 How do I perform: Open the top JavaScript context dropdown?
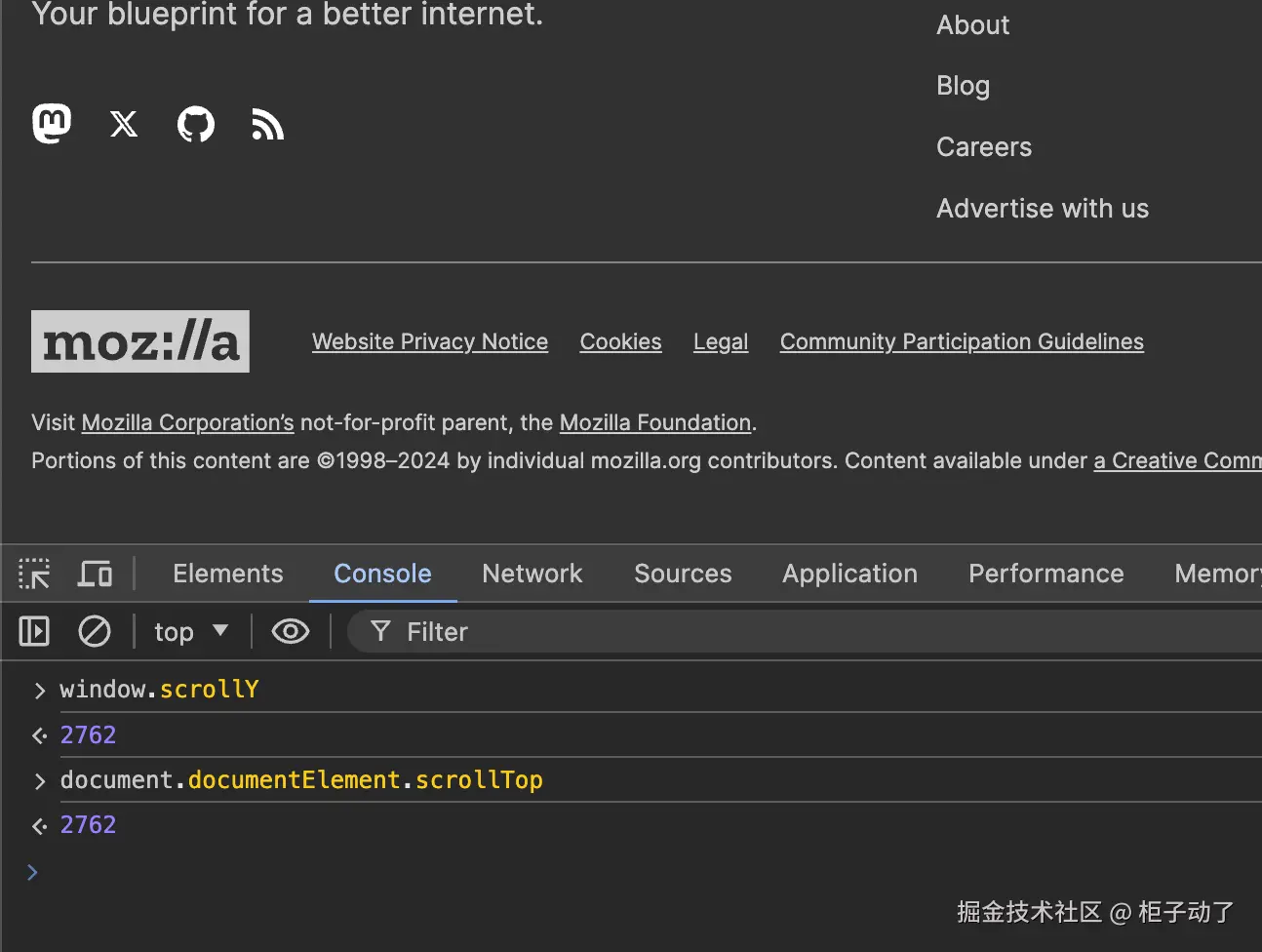click(191, 632)
